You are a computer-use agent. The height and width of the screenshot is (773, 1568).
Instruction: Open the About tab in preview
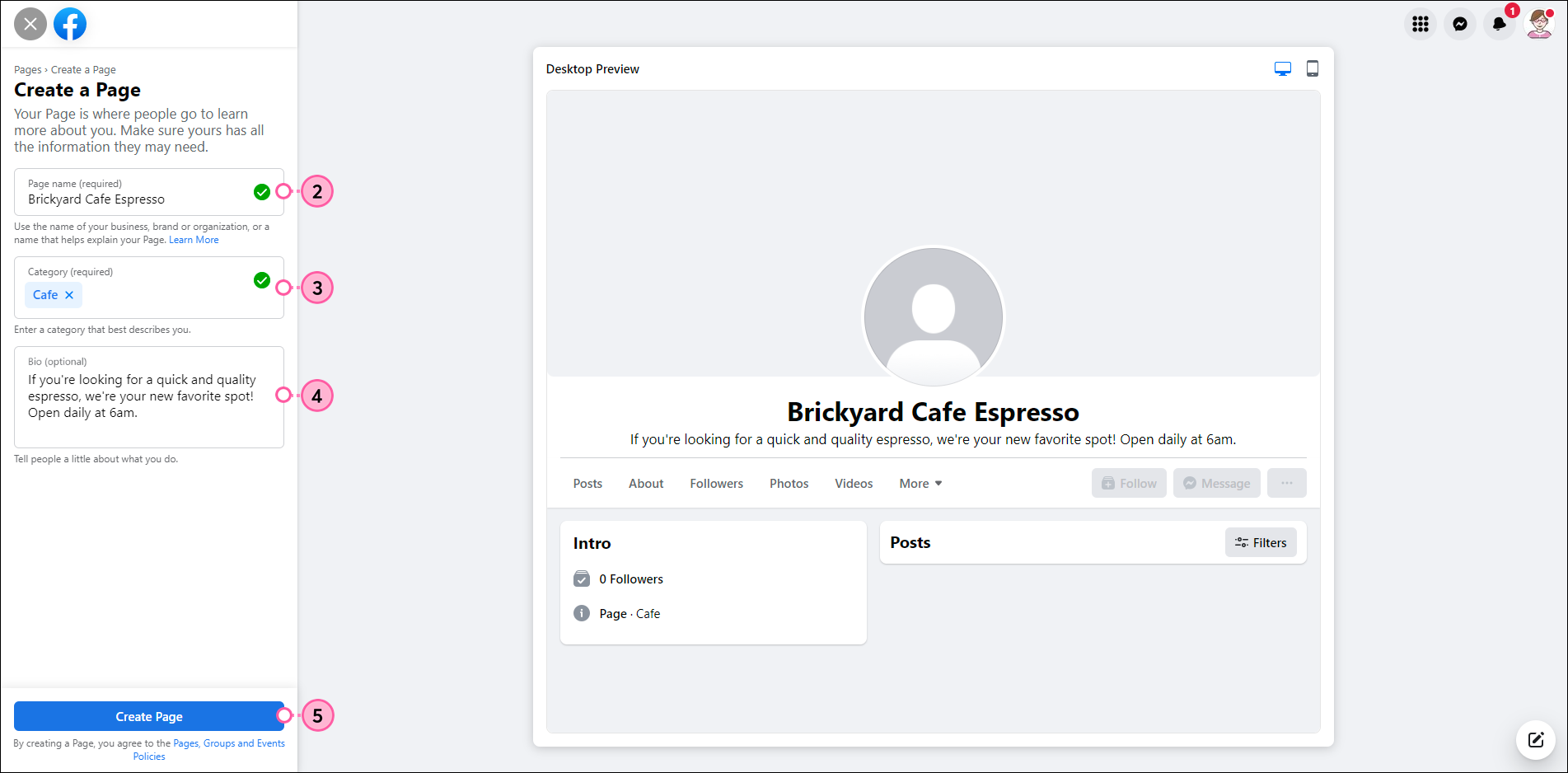[646, 484]
